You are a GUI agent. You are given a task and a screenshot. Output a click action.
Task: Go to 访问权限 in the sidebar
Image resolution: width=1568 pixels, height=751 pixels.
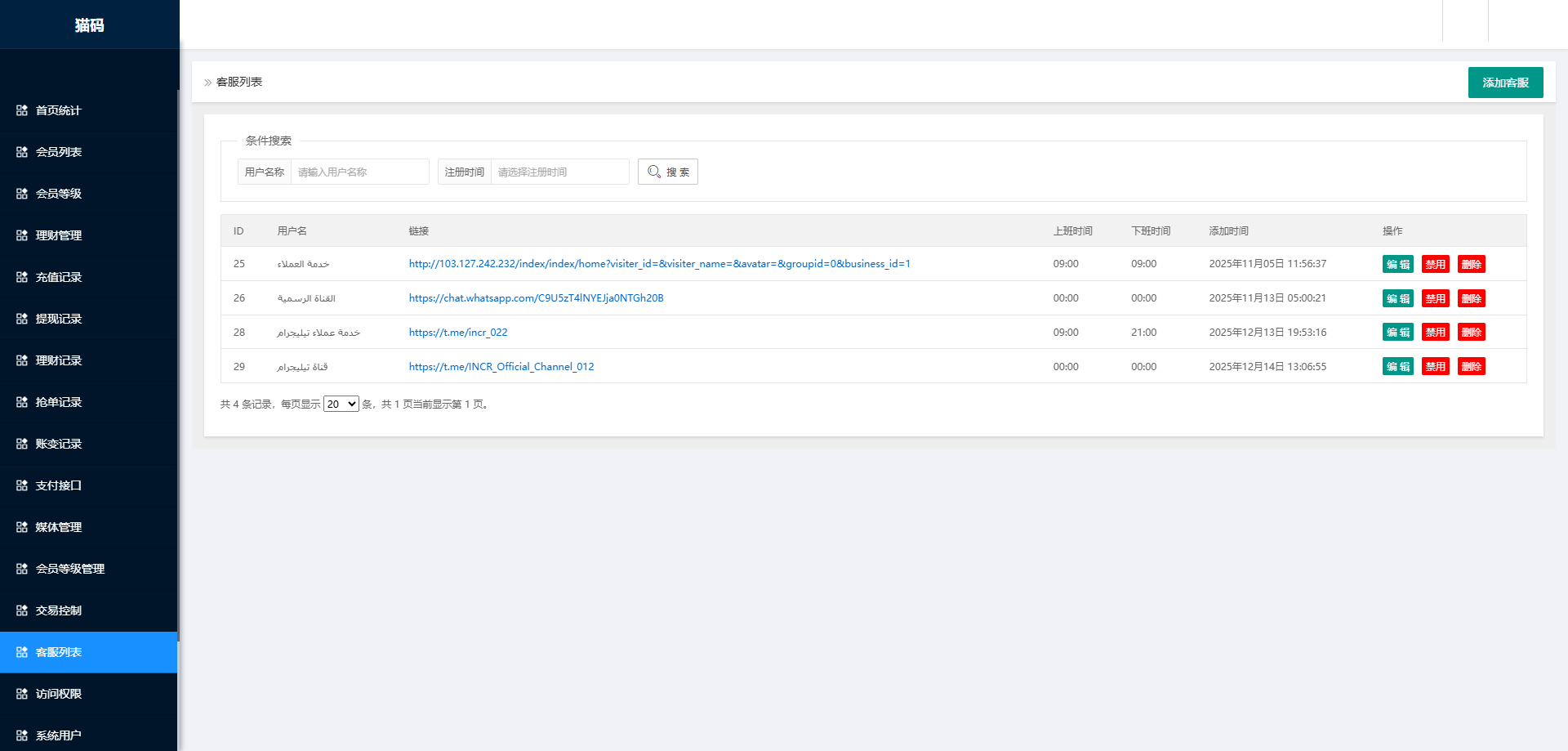pos(59,694)
